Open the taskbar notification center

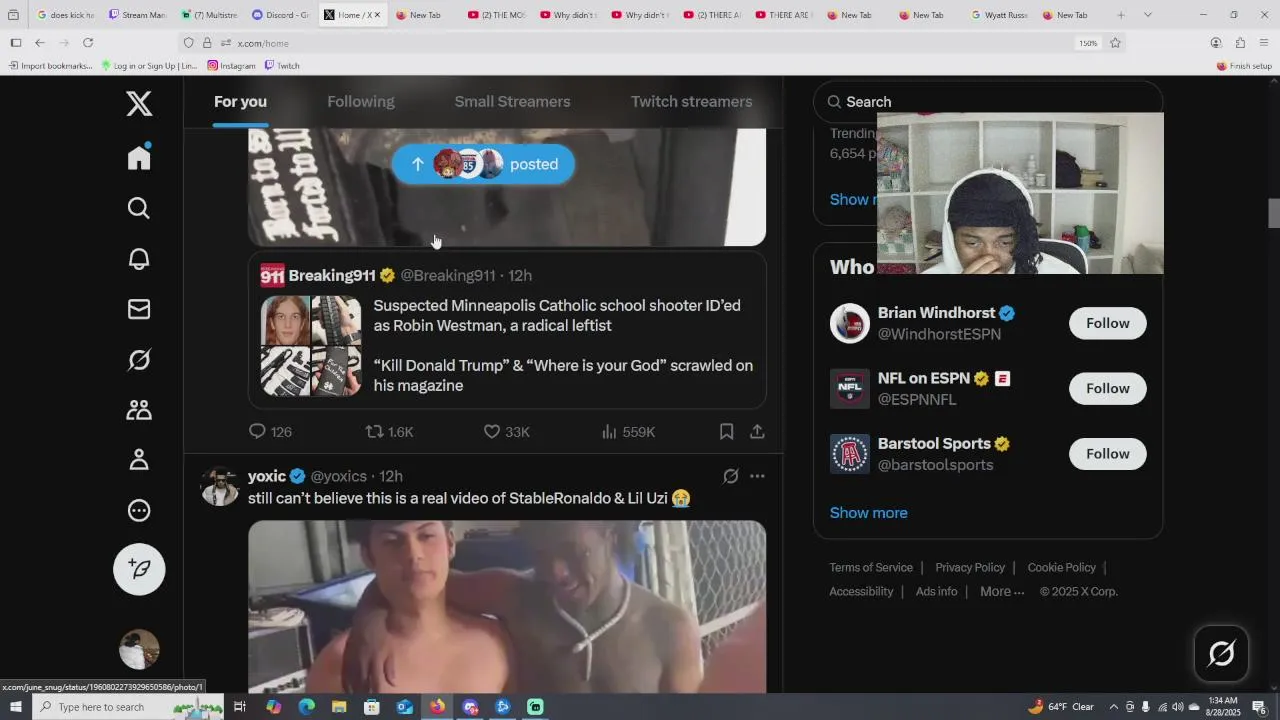[x=1259, y=707]
